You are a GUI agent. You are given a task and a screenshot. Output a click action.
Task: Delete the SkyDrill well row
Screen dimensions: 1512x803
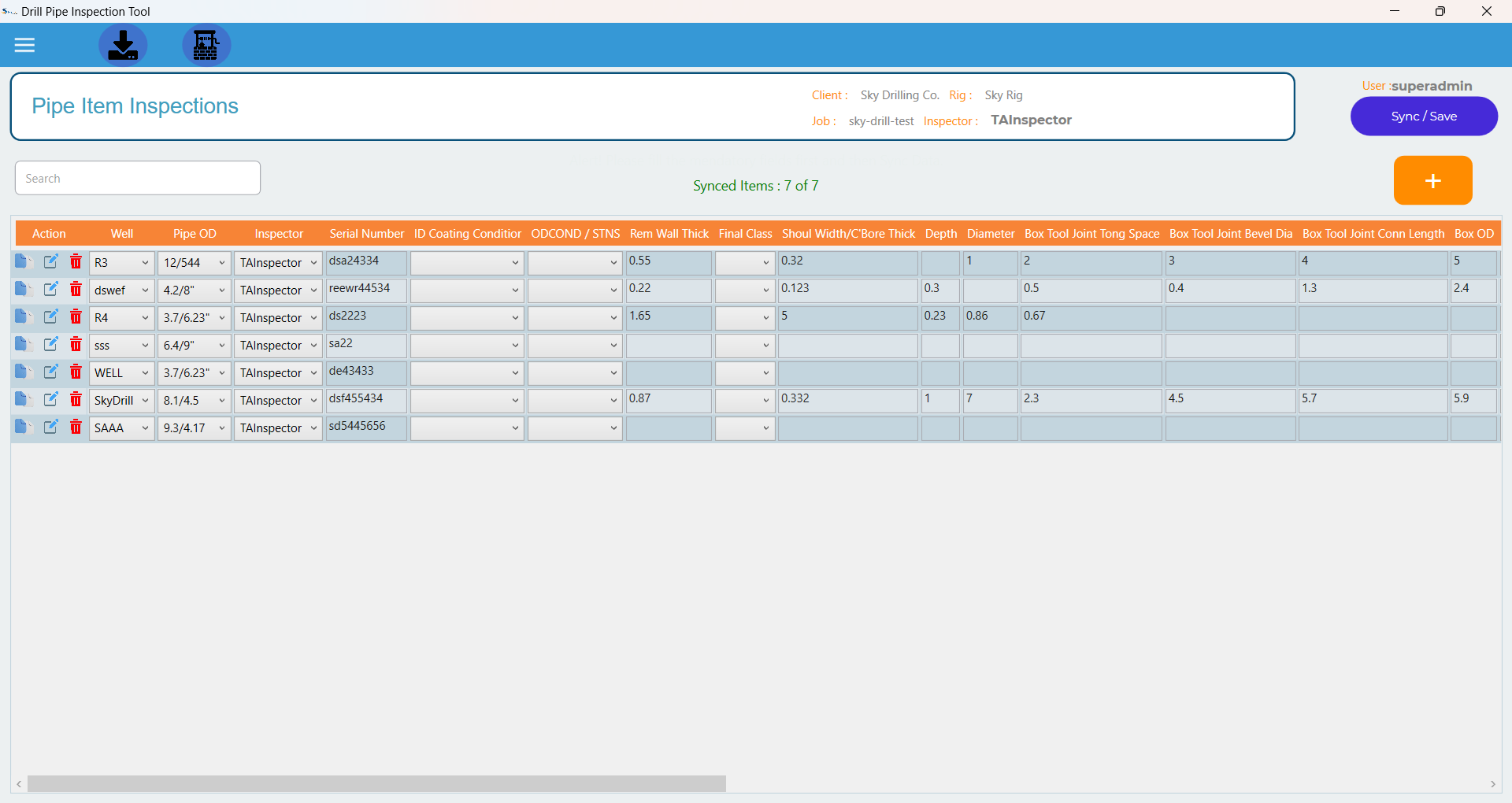pyautogui.click(x=76, y=400)
